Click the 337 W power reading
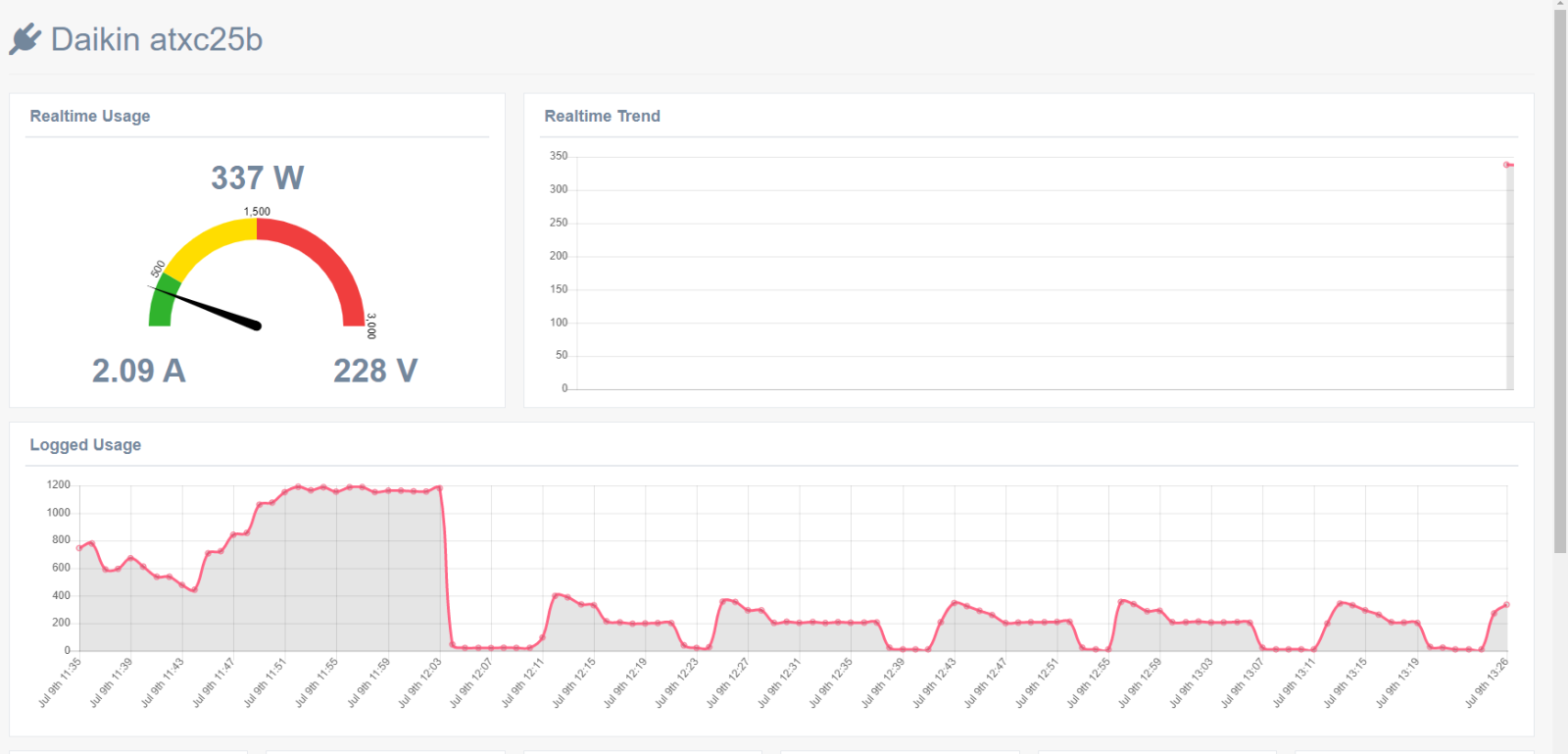 tap(257, 177)
